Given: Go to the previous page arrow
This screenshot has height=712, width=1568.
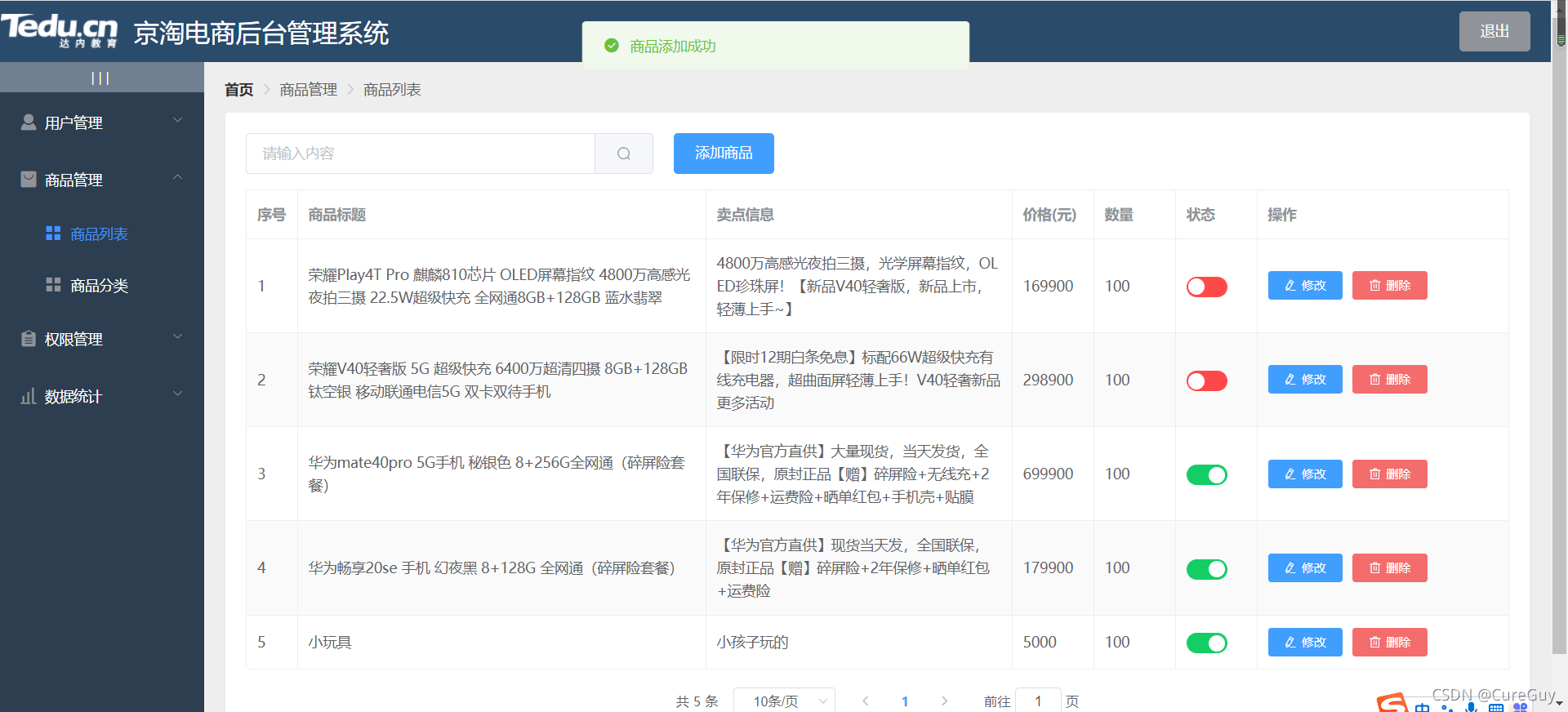Looking at the screenshot, I should pos(866,701).
